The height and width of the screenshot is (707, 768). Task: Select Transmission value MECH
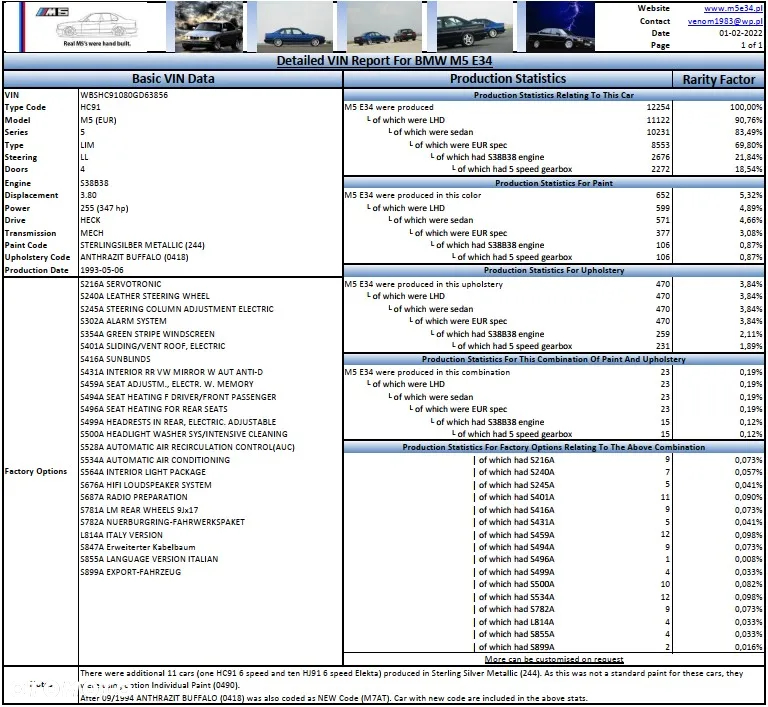pyautogui.click(x=92, y=233)
